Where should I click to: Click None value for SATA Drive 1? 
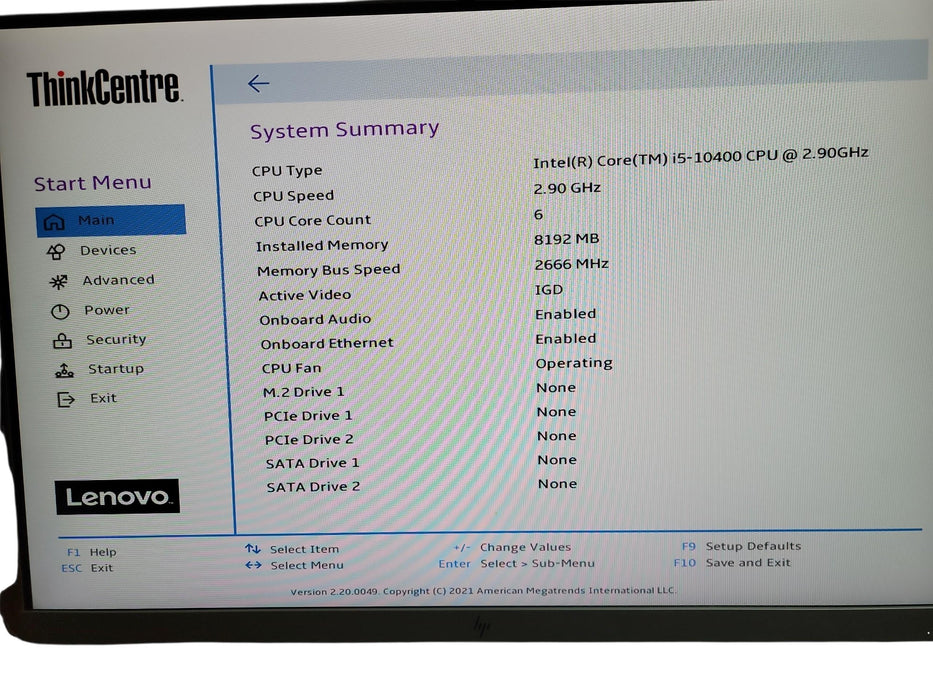(x=557, y=460)
